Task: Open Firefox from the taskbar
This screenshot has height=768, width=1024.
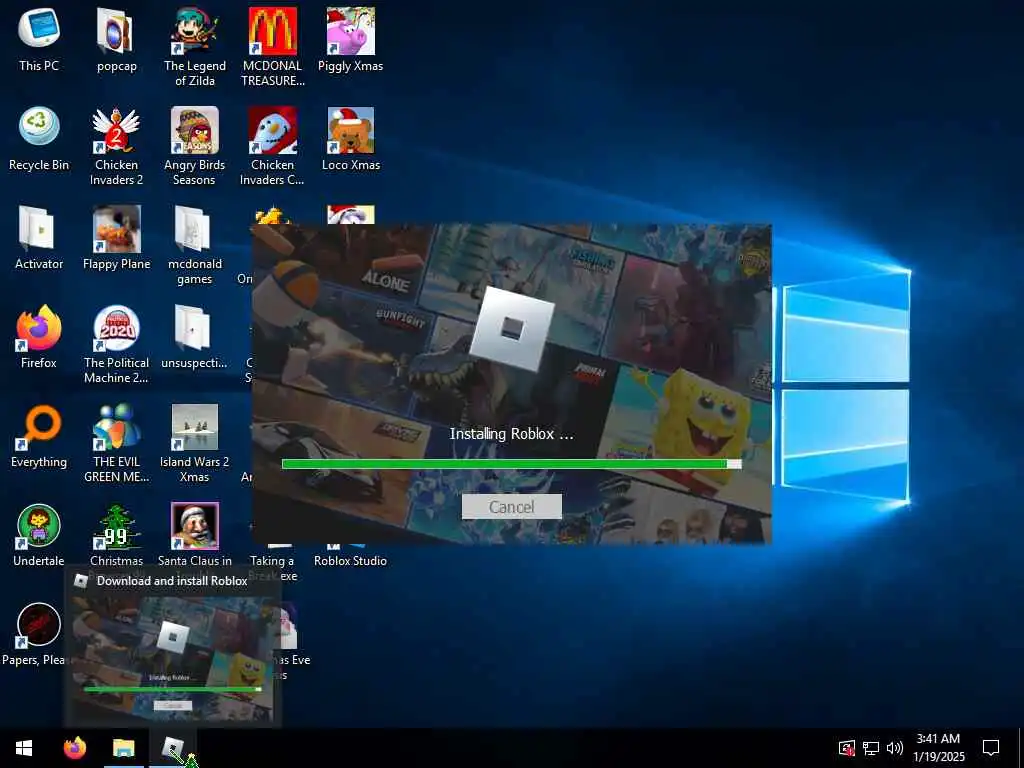Action: coord(75,748)
